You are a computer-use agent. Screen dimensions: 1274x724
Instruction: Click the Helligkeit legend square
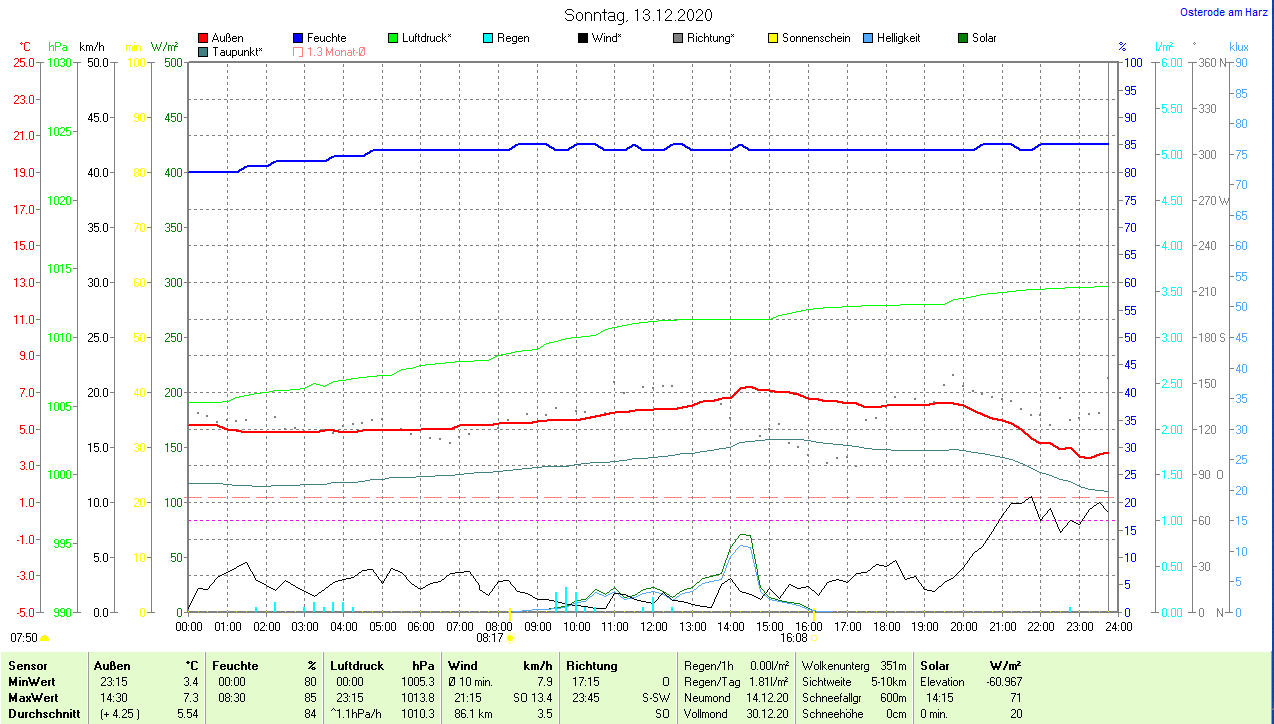coord(868,38)
